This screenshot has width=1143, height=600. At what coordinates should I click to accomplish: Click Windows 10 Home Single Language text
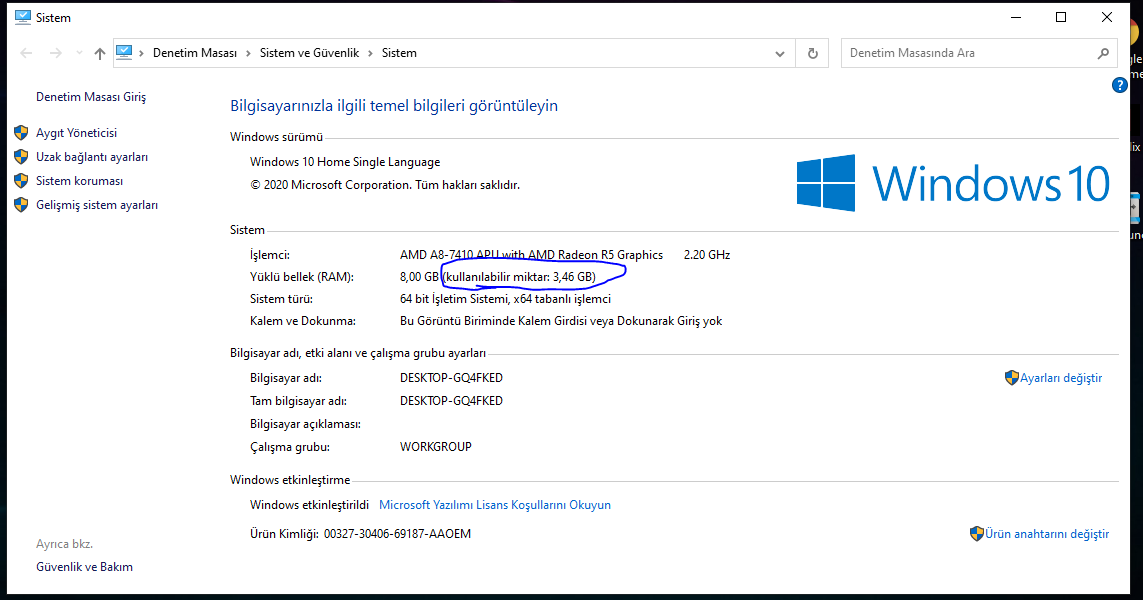coord(345,162)
